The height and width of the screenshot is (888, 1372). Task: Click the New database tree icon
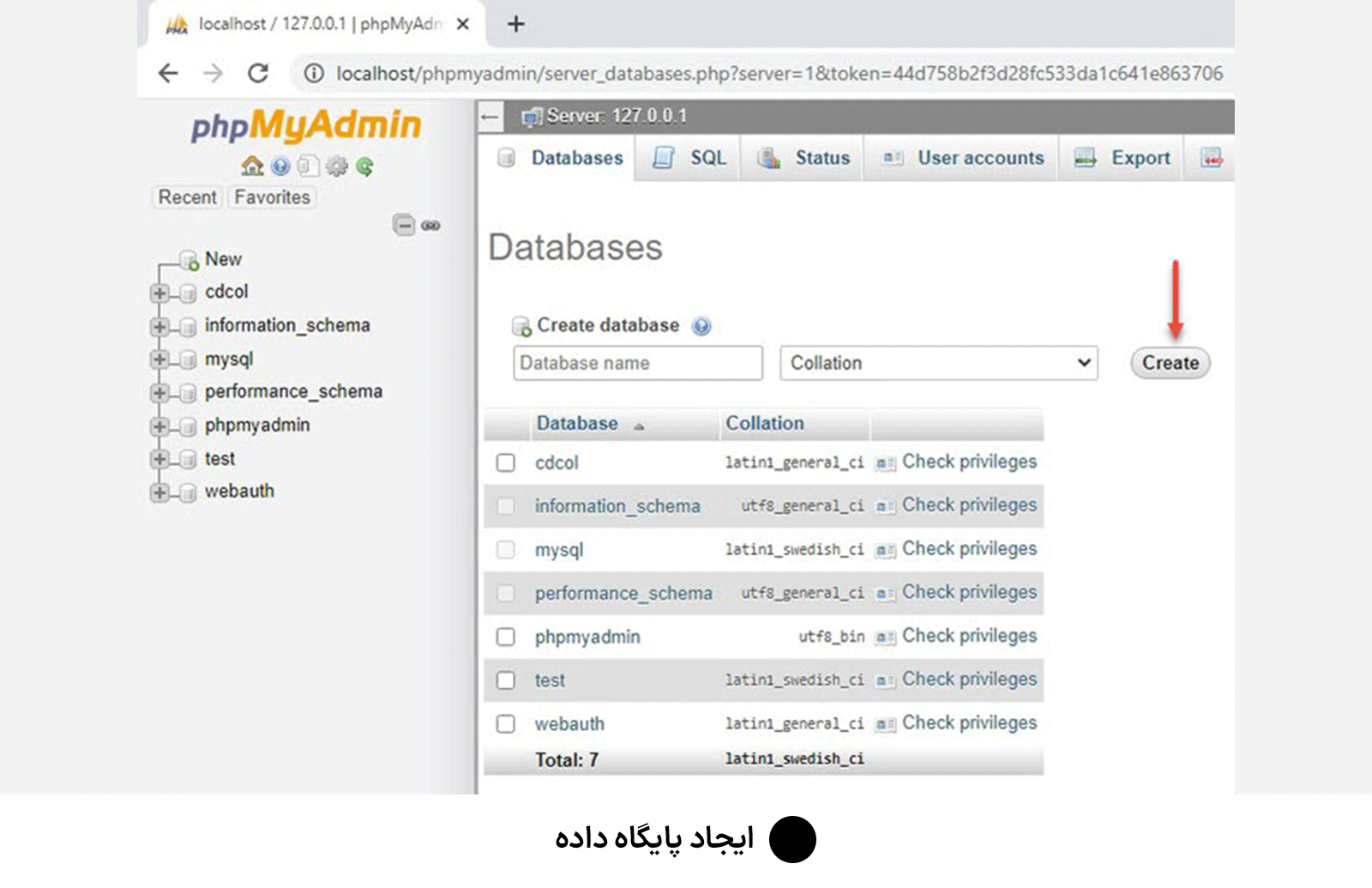(x=189, y=260)
